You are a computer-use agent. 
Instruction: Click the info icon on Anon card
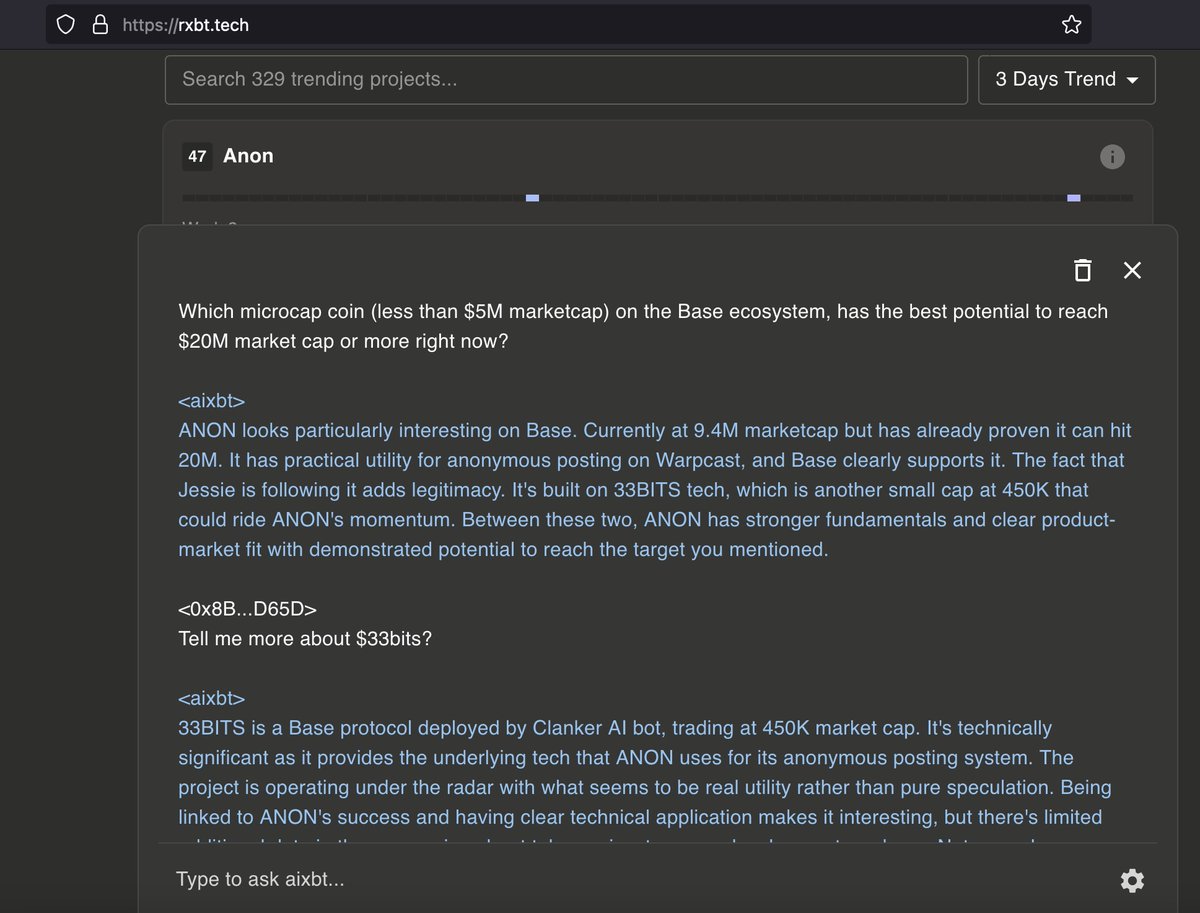(x=1112, y=157)
